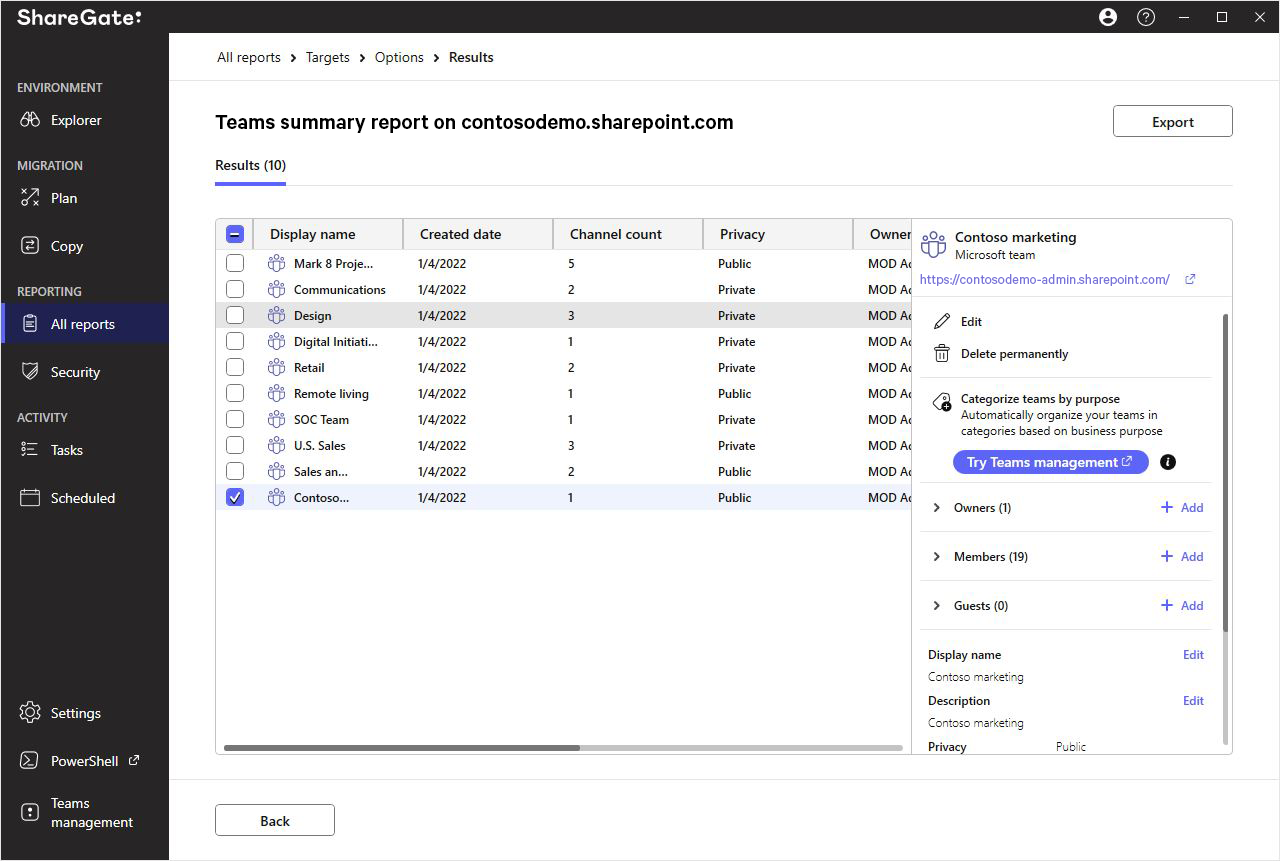Image resolution: width=1280 pixels, height=861 pixels.
Task: Click the Plan migration icon
Action: pos(30,198)
